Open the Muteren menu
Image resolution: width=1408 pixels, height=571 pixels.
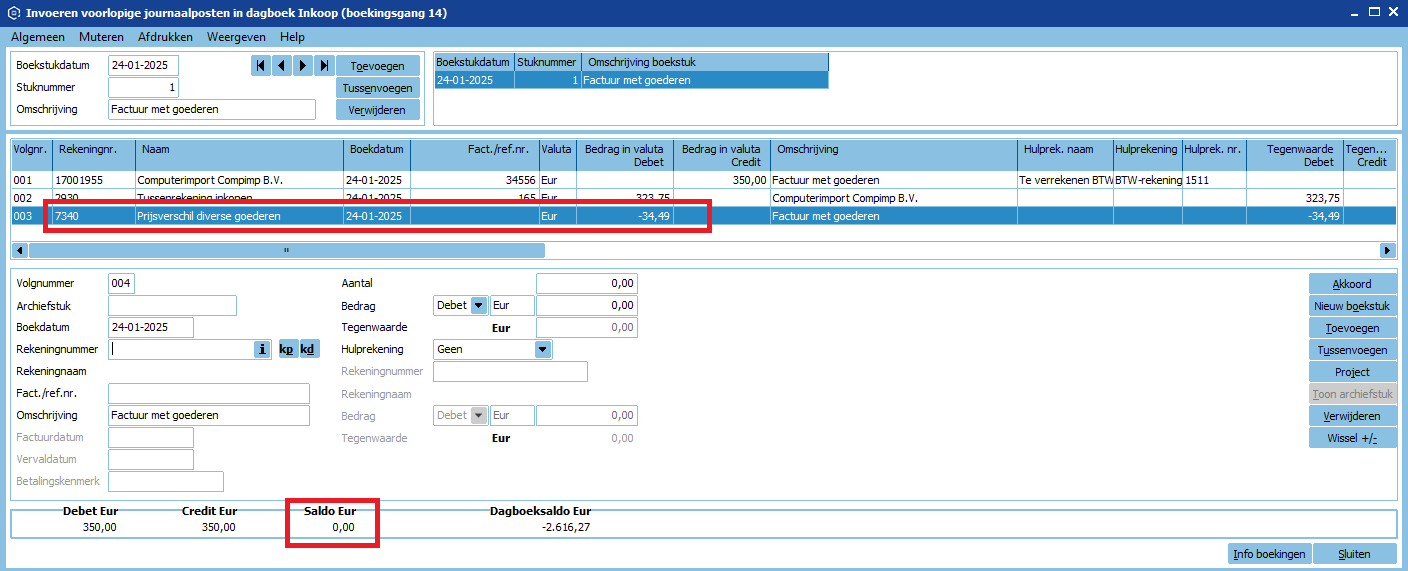click(x=101, y=37)
